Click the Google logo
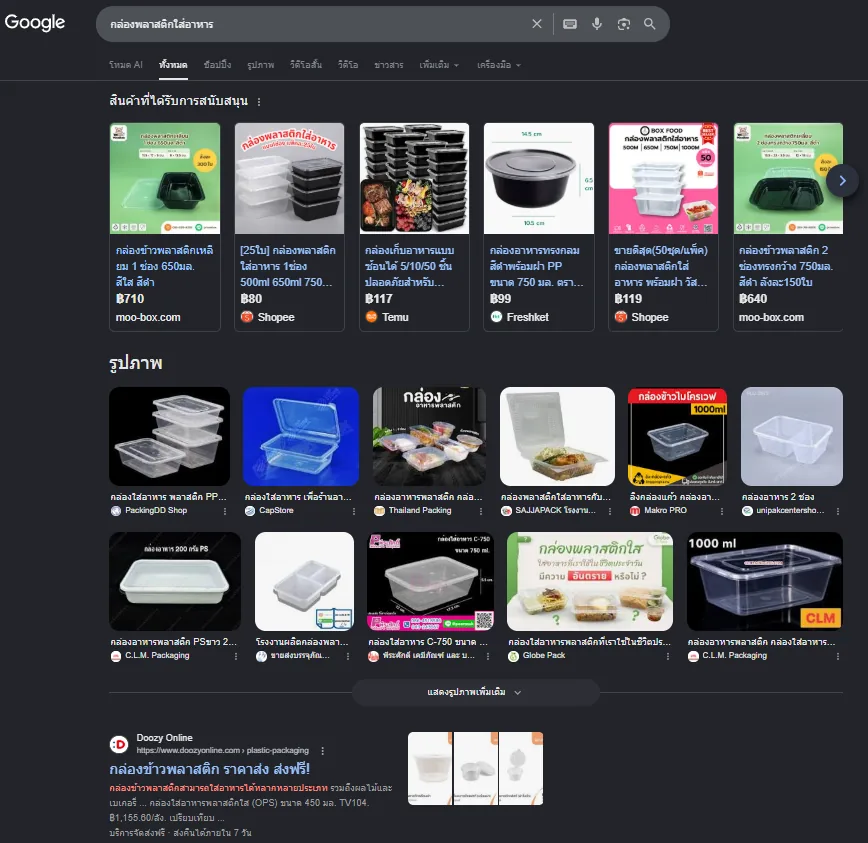Viewport: 868px width, 843px height. (35, 23)
